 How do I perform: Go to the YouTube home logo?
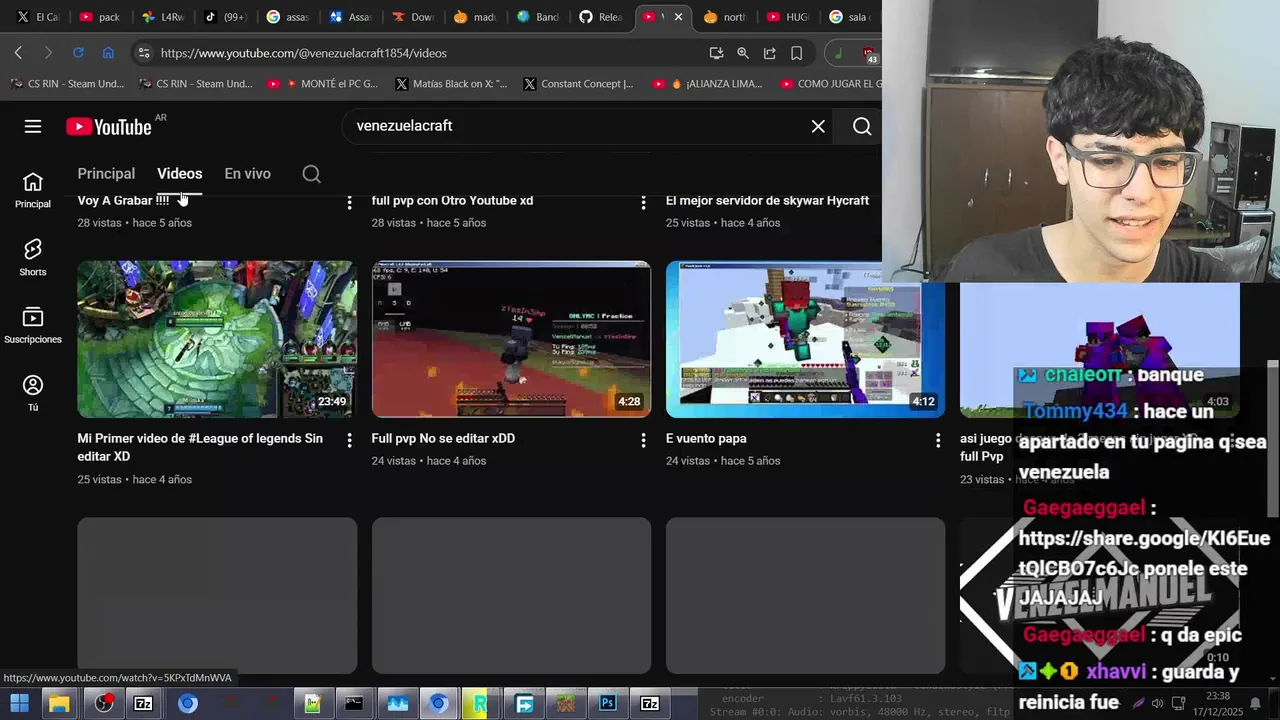click(109, 126)
